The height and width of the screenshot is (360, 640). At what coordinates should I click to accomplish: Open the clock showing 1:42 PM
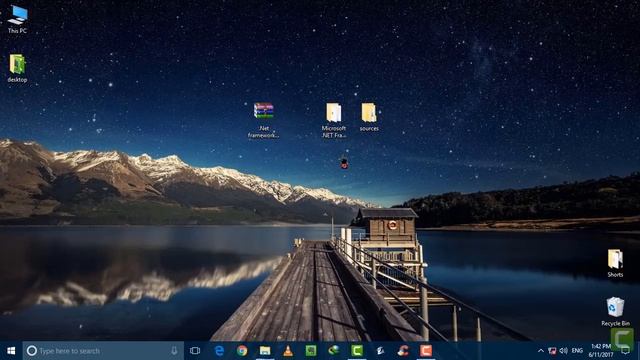pos(601,351)
